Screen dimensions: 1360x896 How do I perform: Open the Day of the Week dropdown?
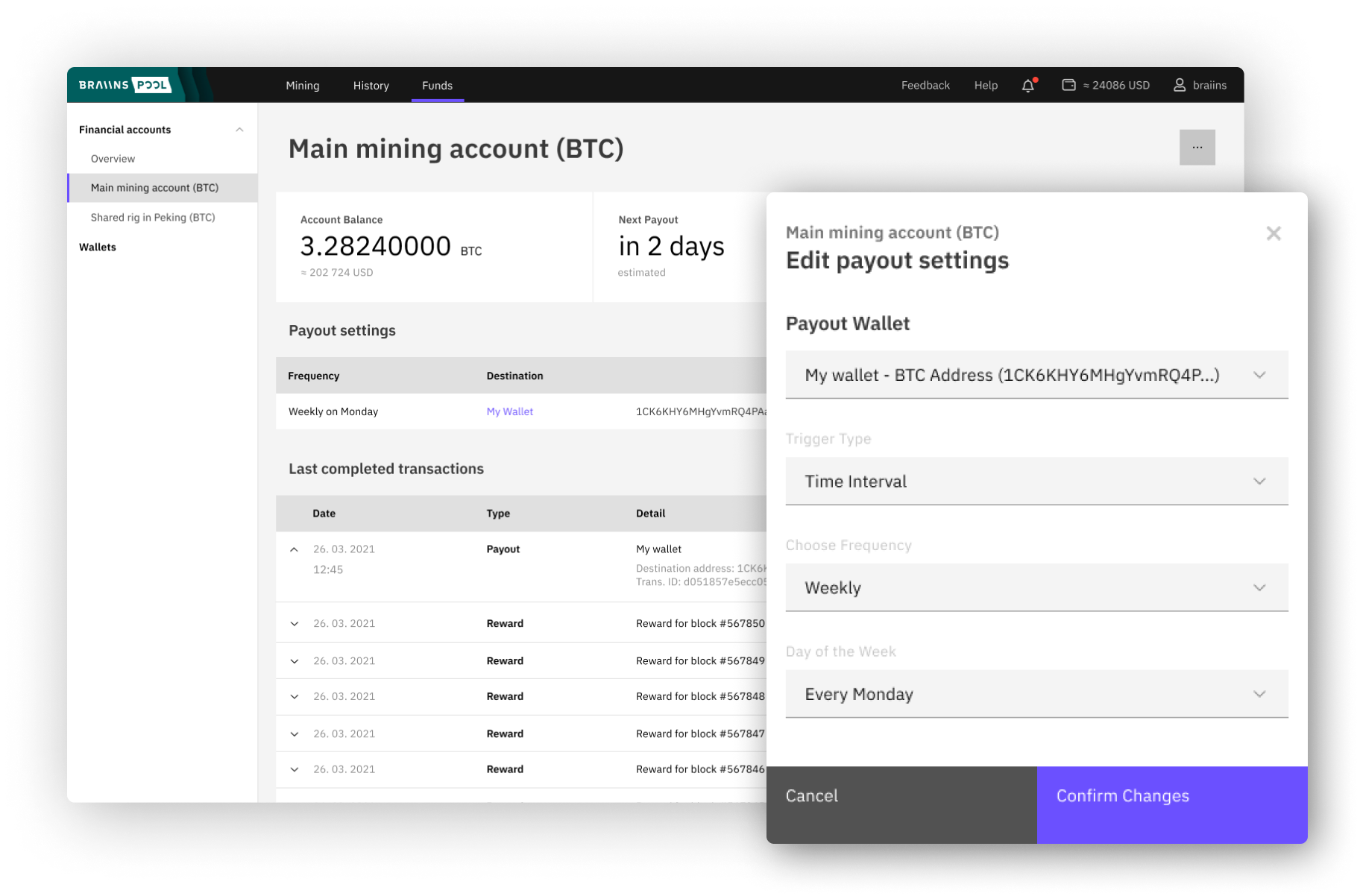tap(1036, 694)
